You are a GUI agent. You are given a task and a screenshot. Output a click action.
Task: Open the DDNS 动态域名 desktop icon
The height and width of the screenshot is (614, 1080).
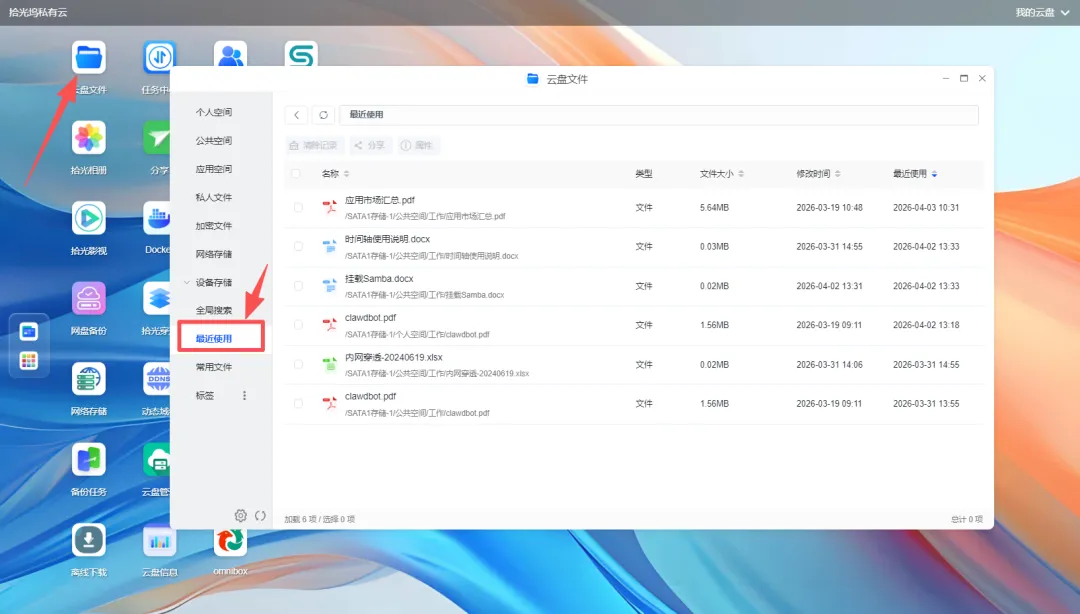point(157,379)
